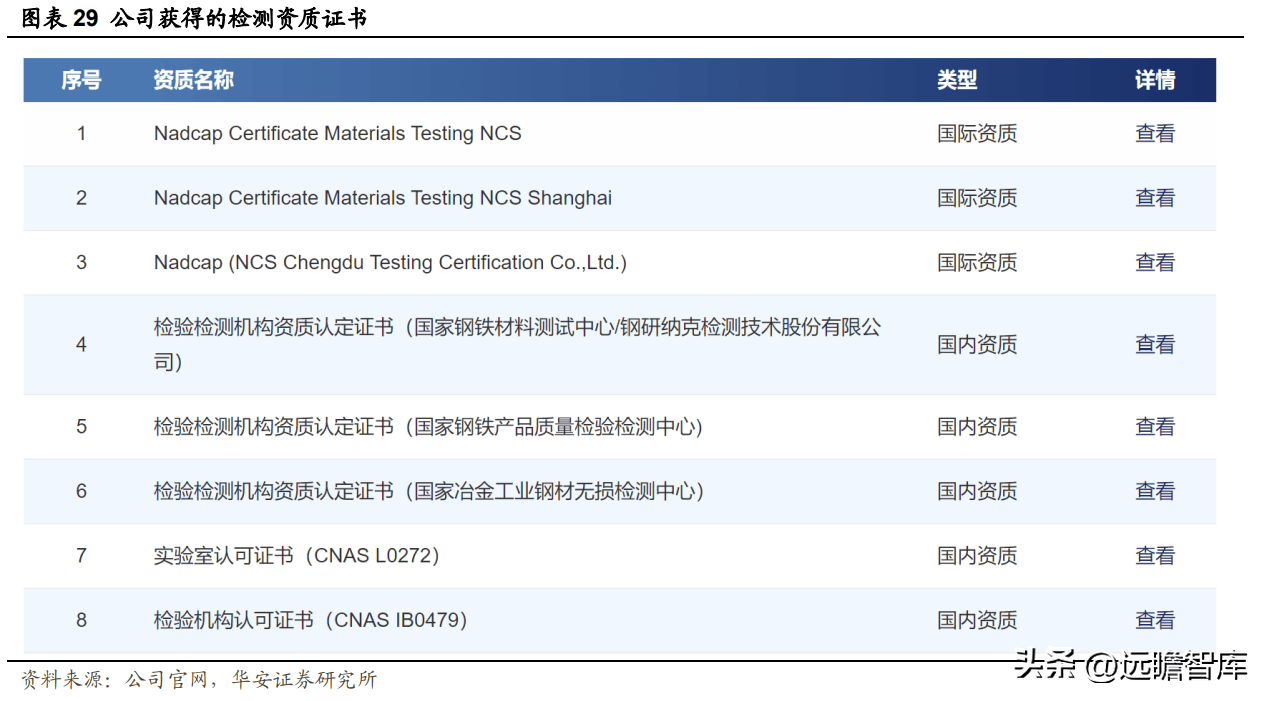
Task: Click 国内资质 in CNAS L0272 row
Action: coord(977,555)
